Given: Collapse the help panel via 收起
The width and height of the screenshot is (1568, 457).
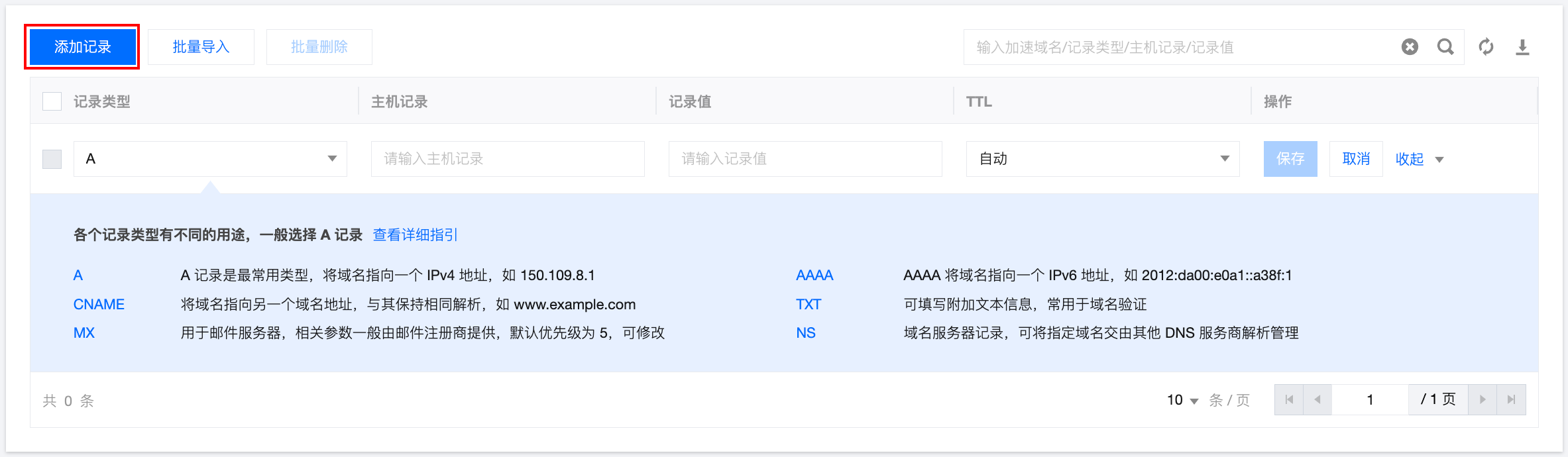Looking at the screenshot, I should click(1418, 159).
